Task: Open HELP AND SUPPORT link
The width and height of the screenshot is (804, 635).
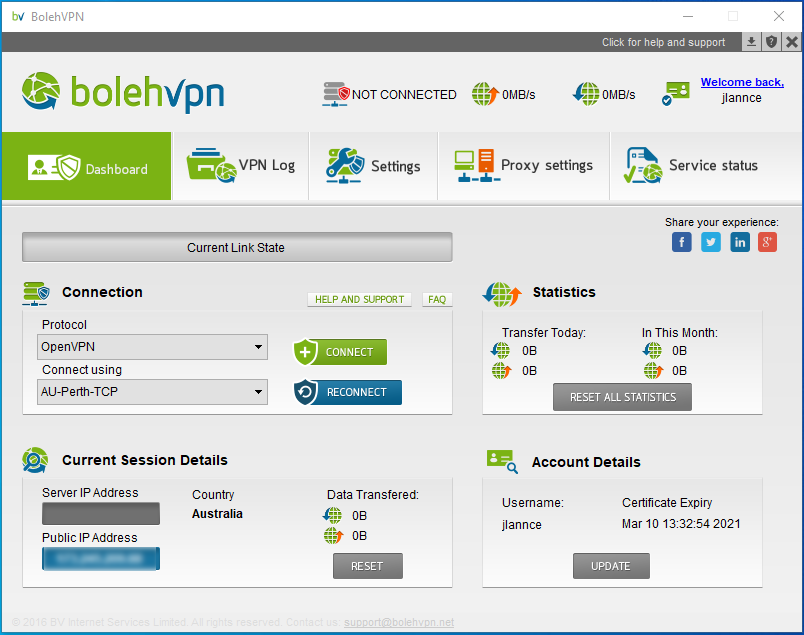Action: coord(359,300)
